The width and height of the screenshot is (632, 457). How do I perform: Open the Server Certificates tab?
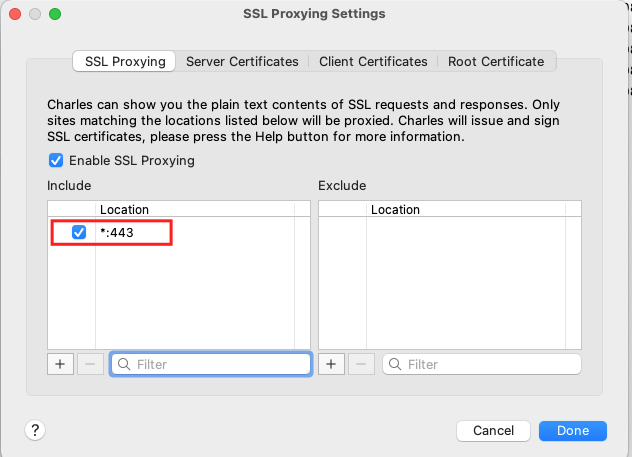point(242,61)
